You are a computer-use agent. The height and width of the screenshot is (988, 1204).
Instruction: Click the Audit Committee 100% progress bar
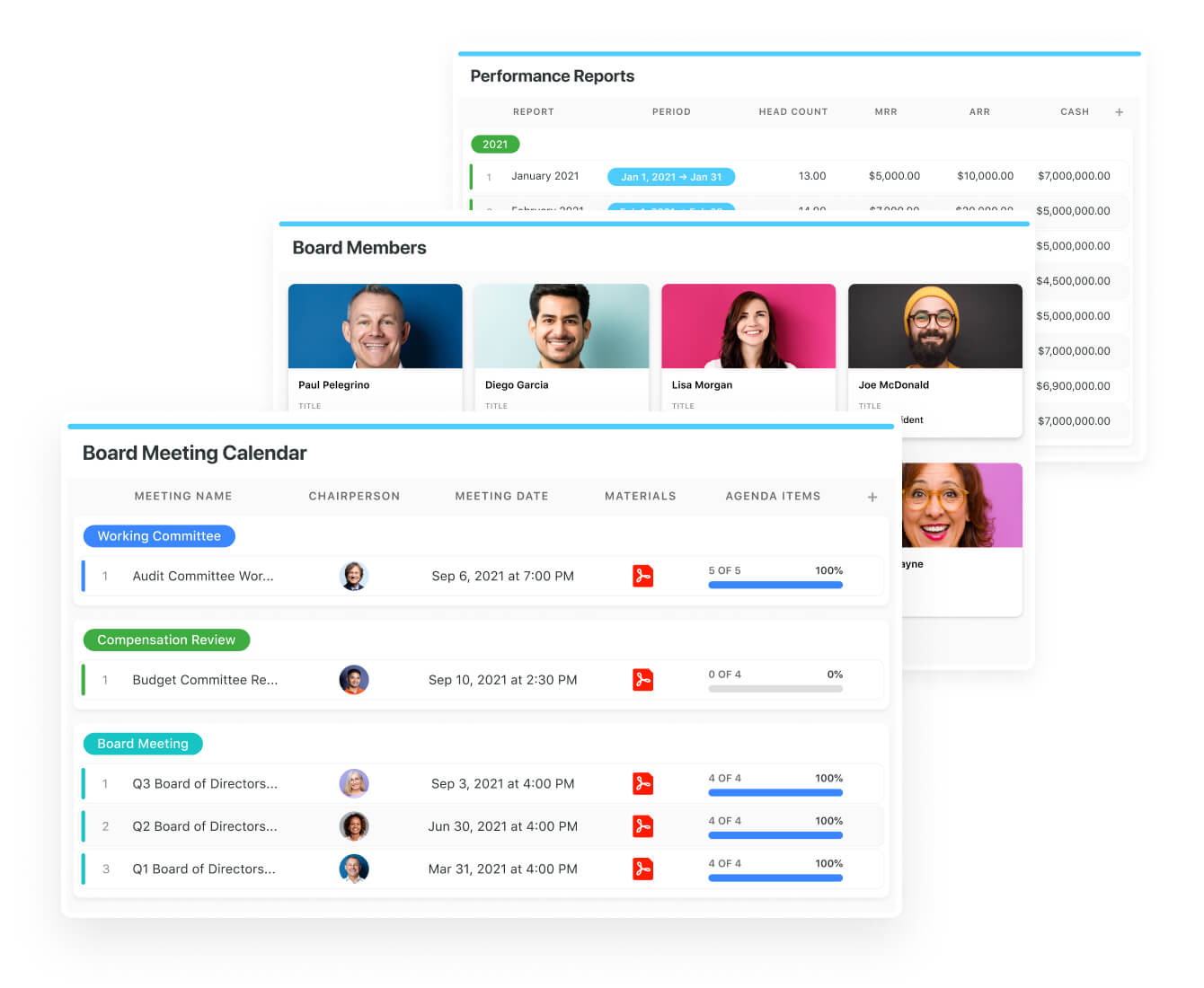[775, 585]
